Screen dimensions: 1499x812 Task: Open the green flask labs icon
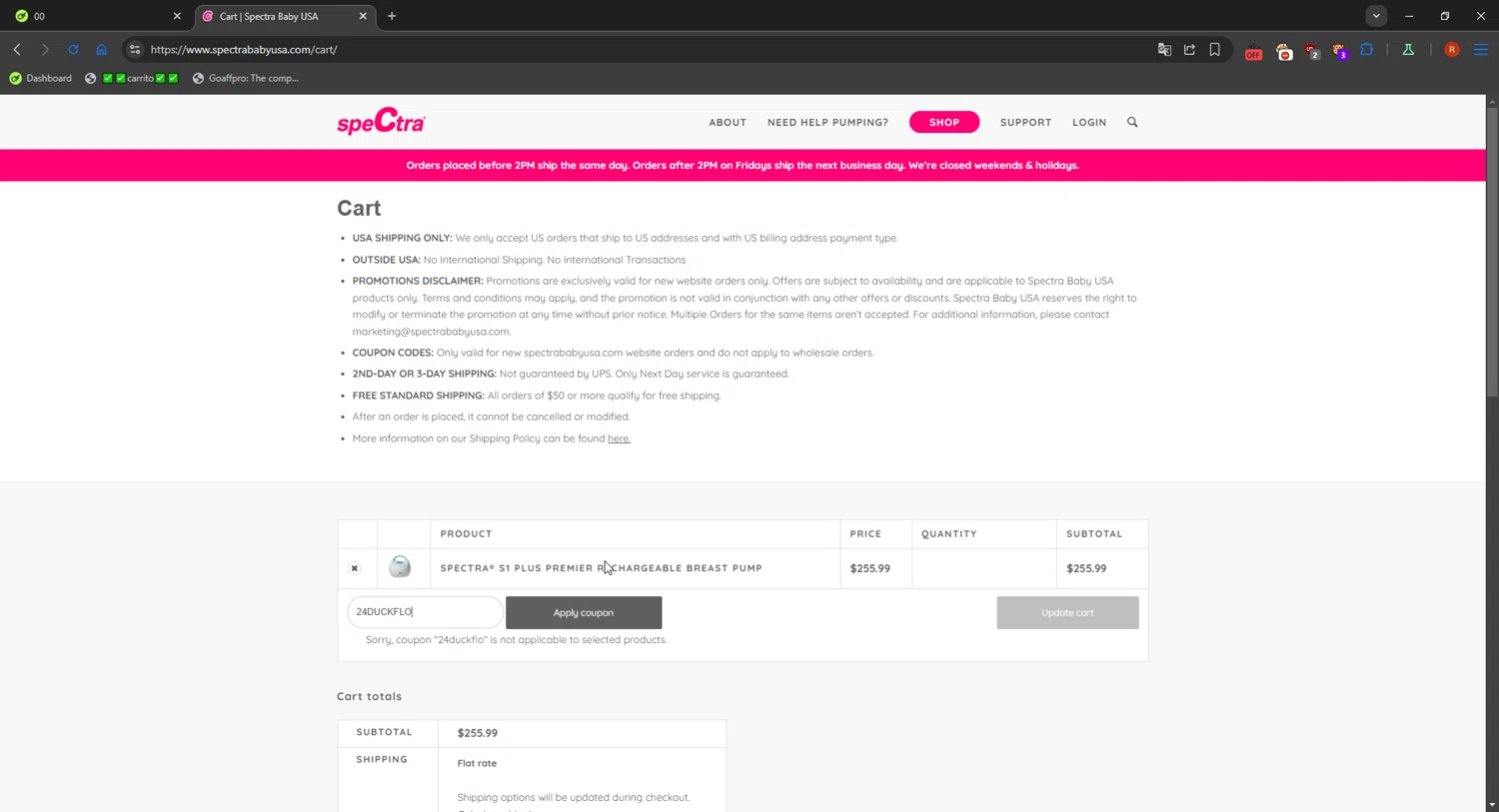1408,49
